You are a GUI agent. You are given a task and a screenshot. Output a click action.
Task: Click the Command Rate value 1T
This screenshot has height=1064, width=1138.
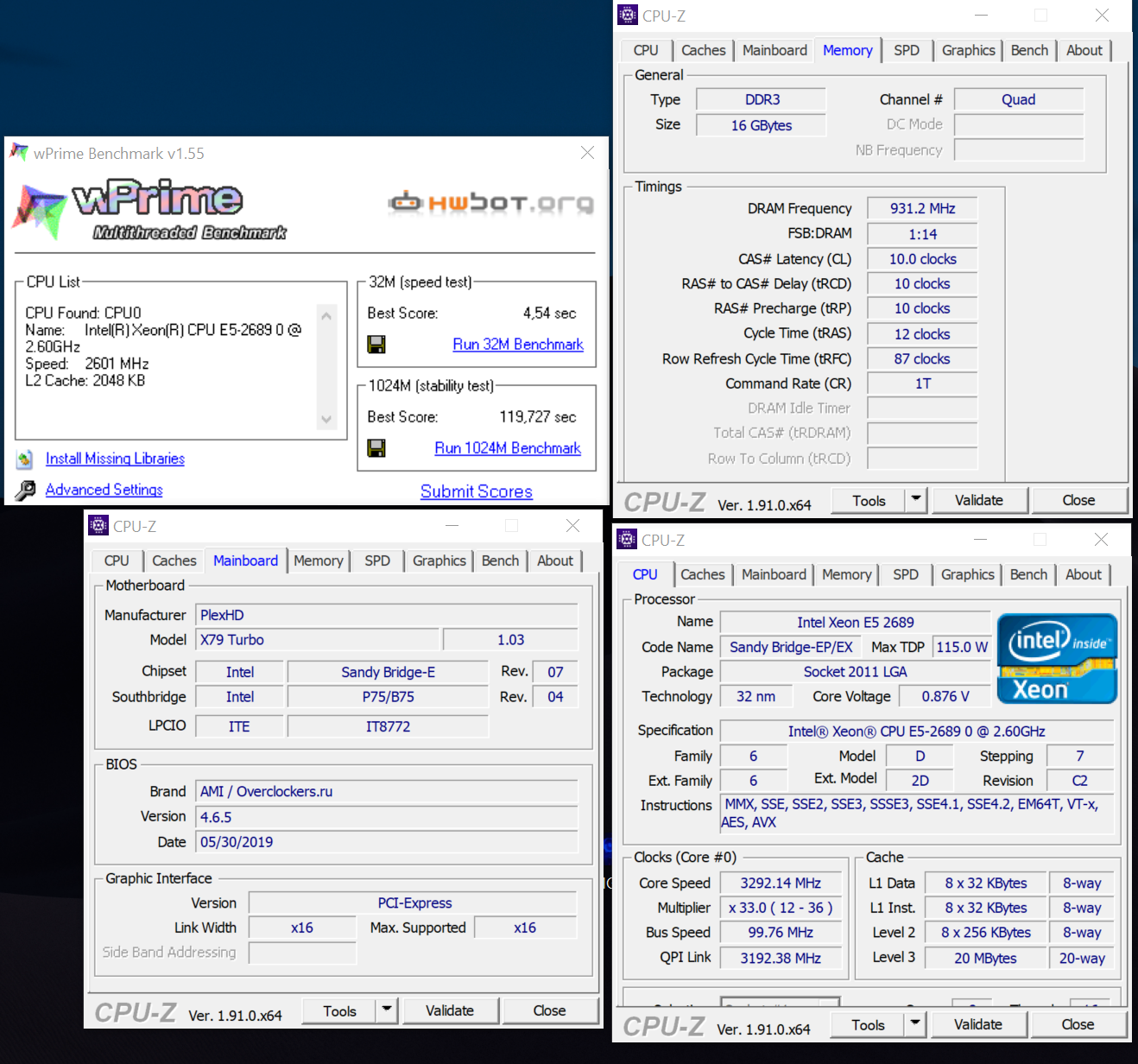922,383
